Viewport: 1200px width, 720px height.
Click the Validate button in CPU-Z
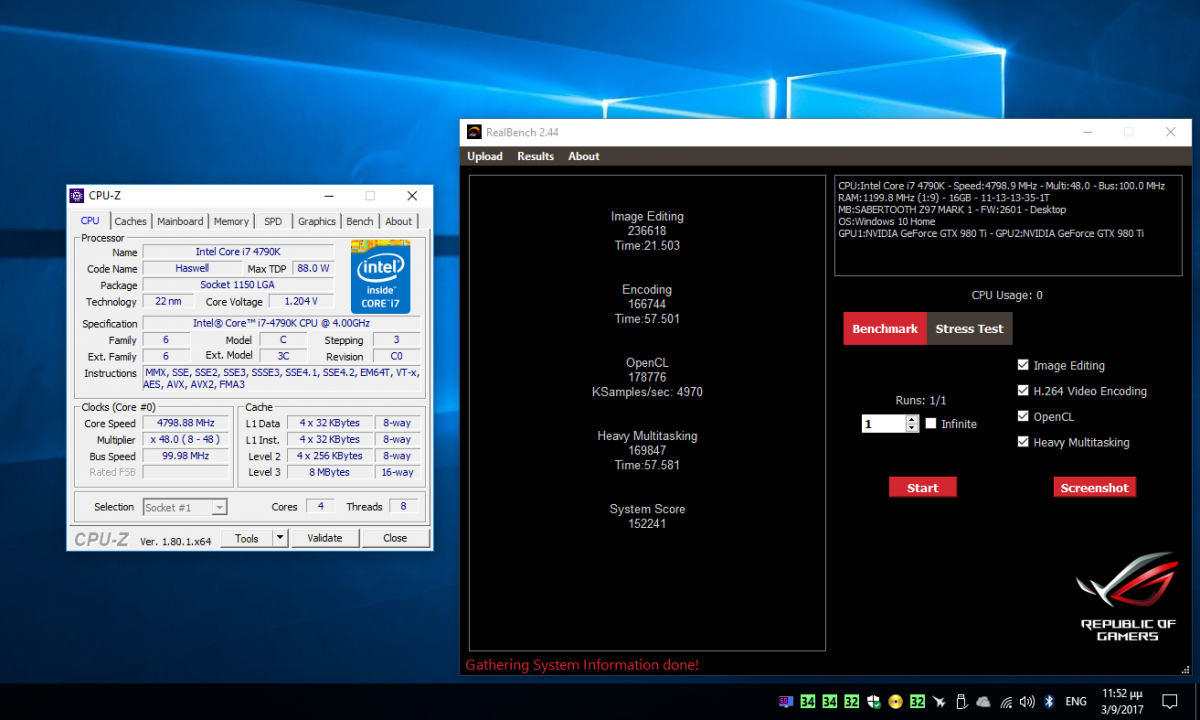(324, 538)
